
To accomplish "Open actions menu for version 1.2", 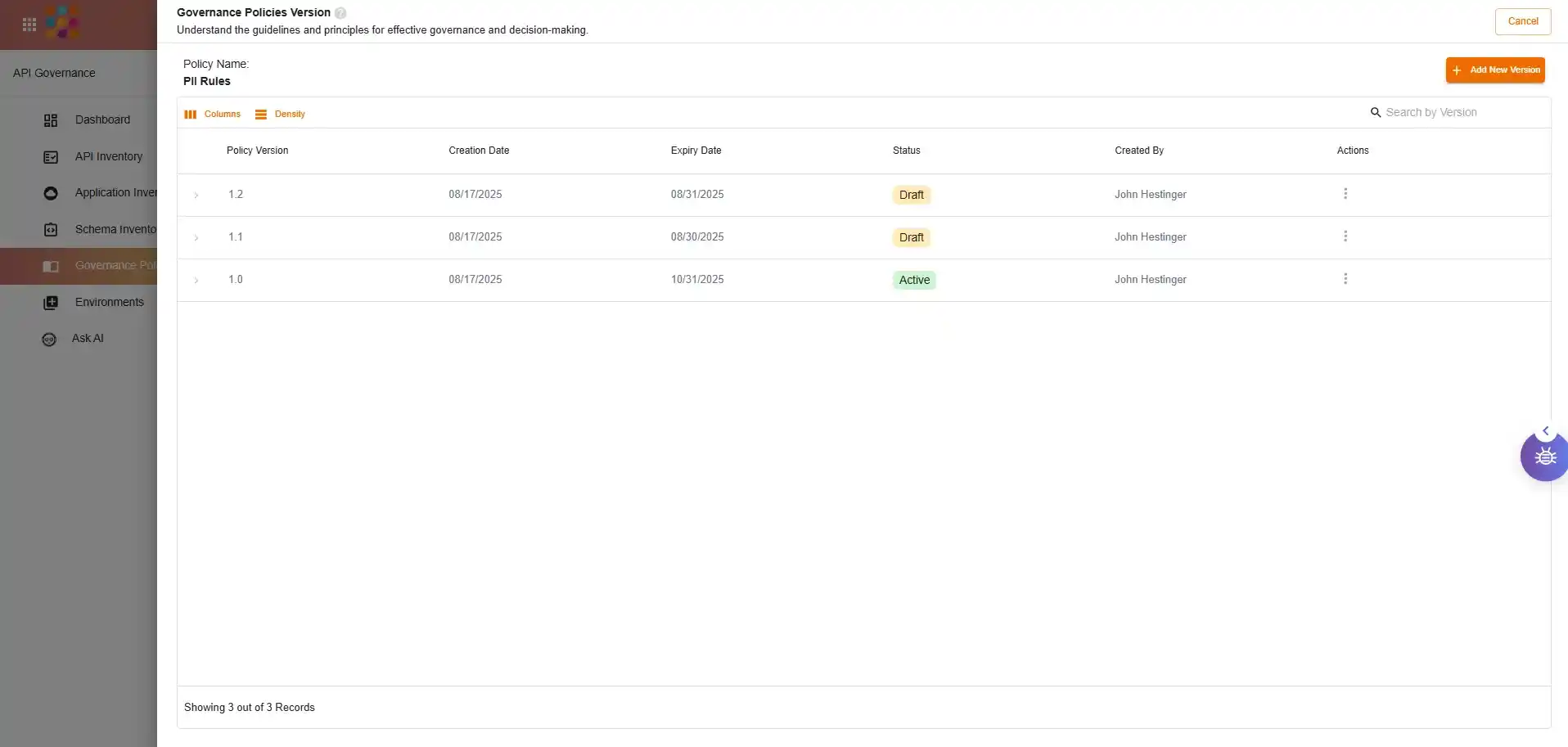I will click(1345, 194).
